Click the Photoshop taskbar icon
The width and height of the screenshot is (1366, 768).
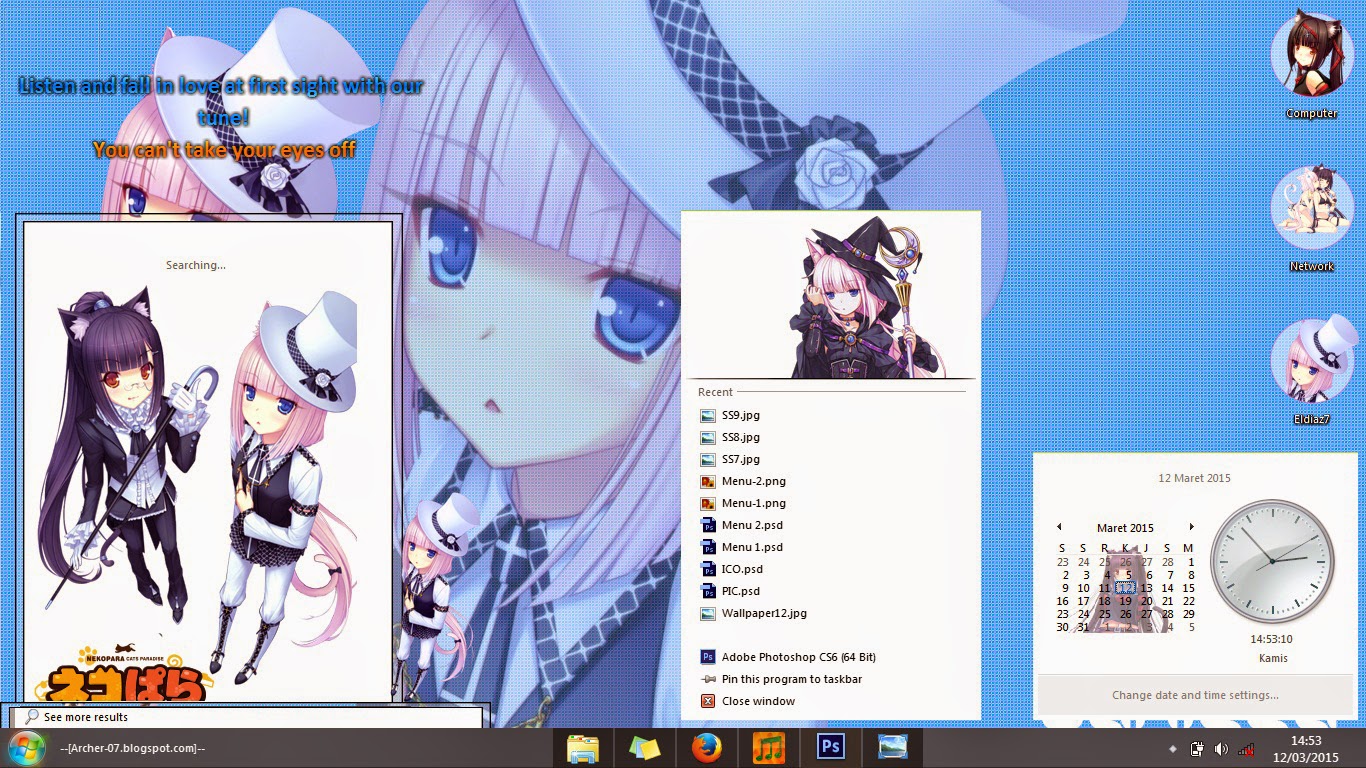[830, 748]
